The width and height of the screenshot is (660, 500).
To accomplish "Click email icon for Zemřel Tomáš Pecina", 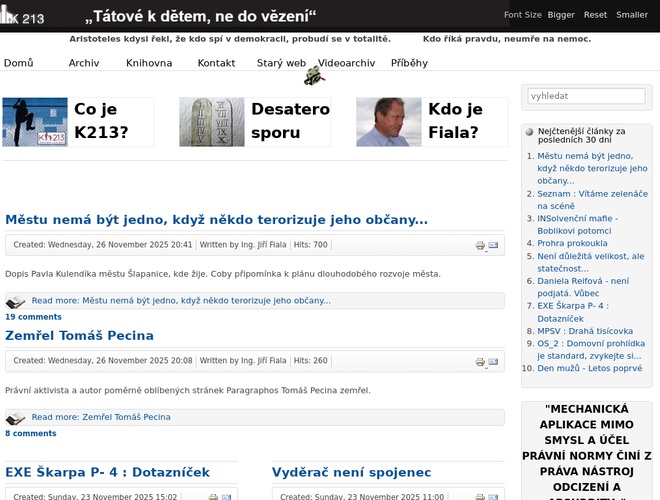I will [x=493, y=362].
